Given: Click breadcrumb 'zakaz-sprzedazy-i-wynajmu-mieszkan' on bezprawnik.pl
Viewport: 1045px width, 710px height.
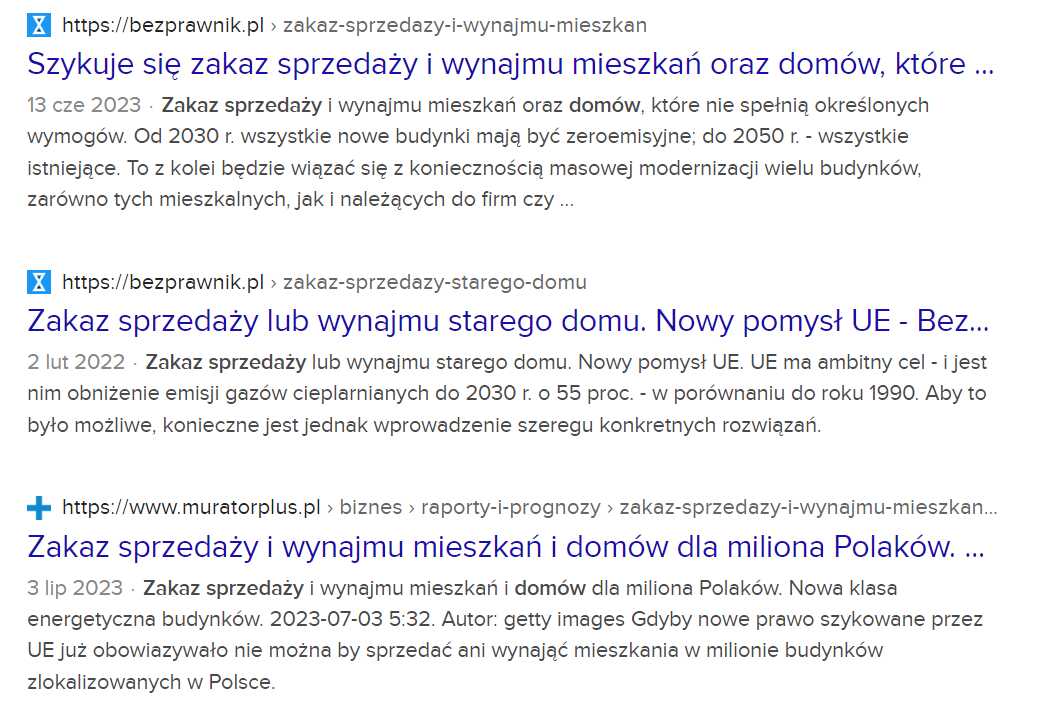Looking at the screenshot, I should [465, 25].
